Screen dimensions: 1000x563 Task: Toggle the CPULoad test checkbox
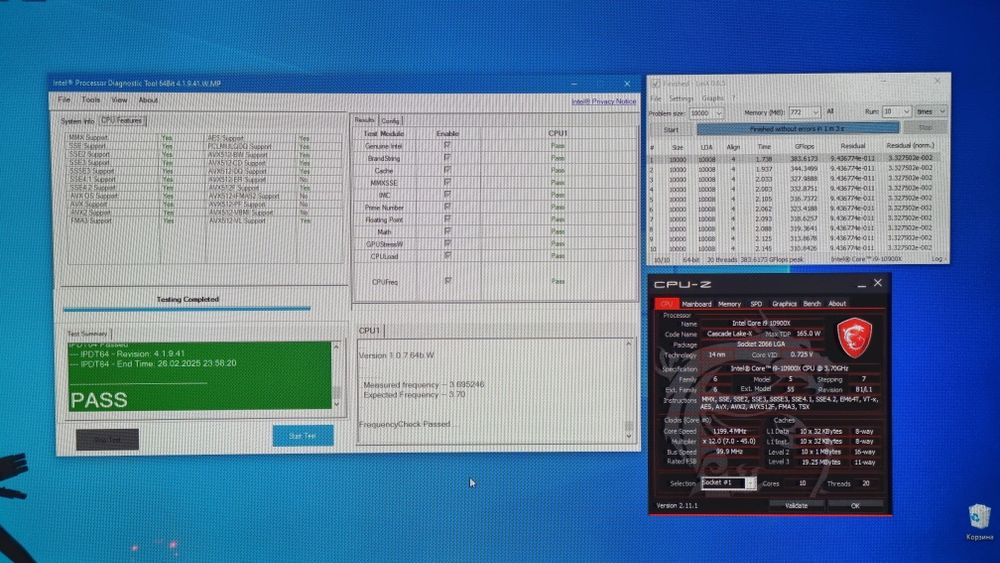[x=447, y=256]
